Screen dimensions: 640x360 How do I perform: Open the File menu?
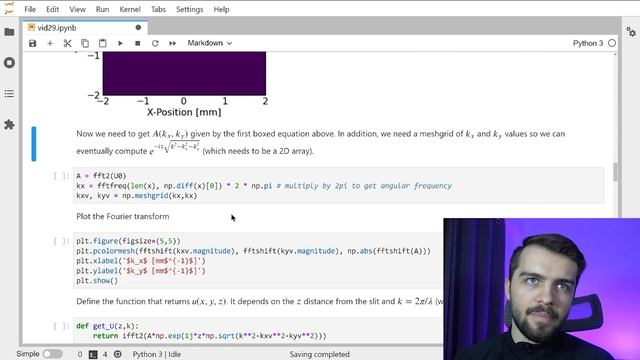coord(30,9)
